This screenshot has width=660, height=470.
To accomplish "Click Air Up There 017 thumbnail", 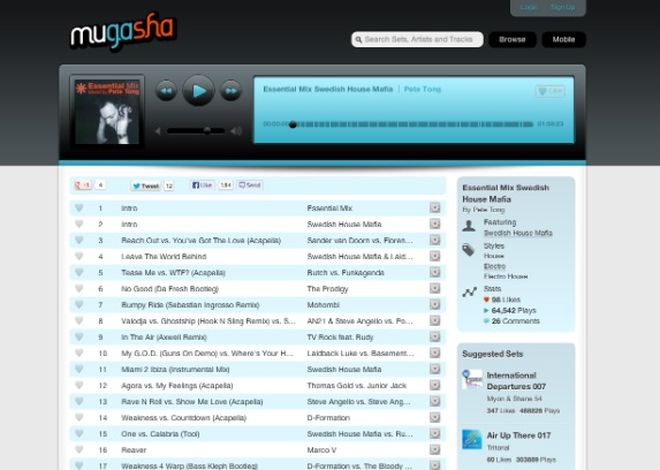I will point(472,439).
